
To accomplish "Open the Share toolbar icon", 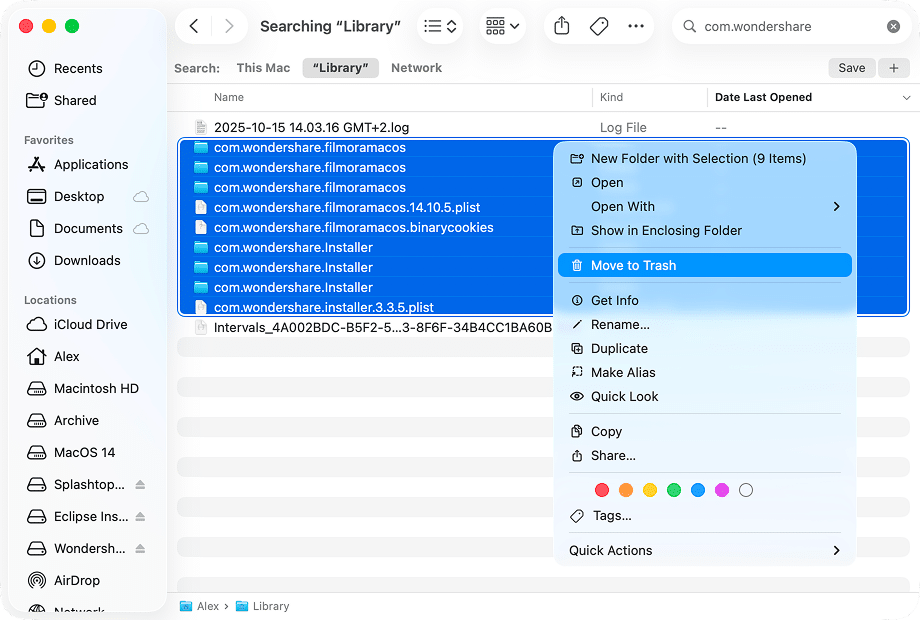I will pyautogui.click(x=561, y=26).
